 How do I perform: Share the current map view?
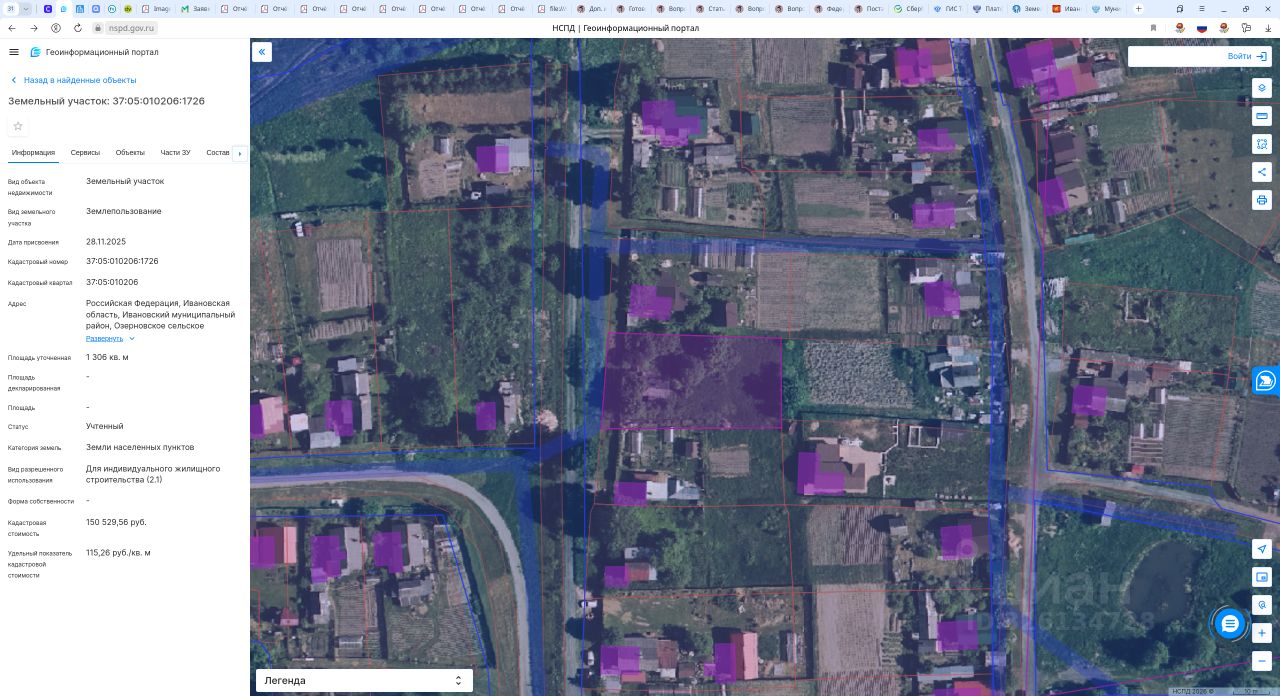1262,172
